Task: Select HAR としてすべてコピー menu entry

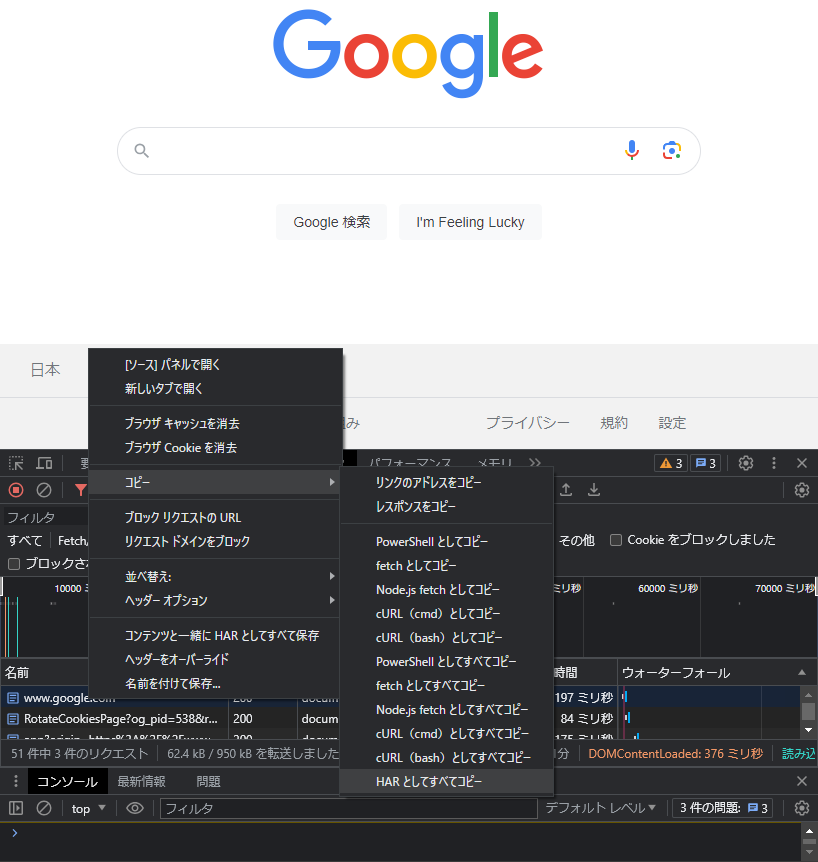Action: point(446,781)
